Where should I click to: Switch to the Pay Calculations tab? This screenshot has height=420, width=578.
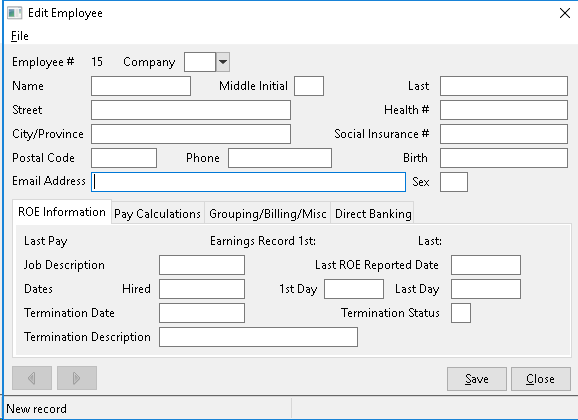(157, 214)
